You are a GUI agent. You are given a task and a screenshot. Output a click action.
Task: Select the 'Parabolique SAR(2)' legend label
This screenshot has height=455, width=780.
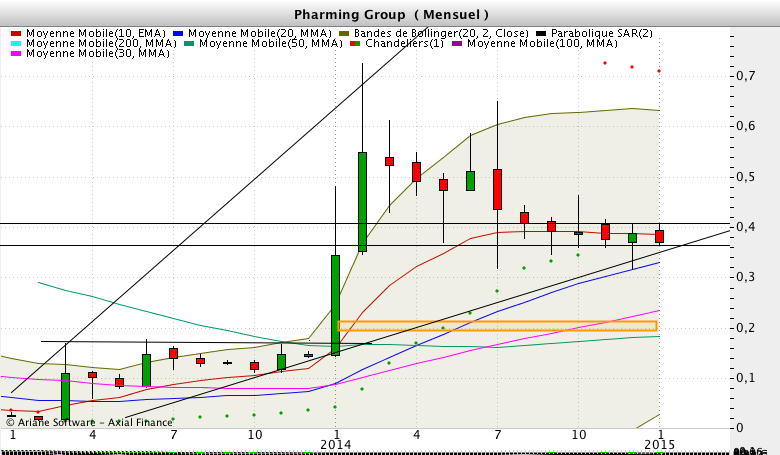tap(602, 33)
